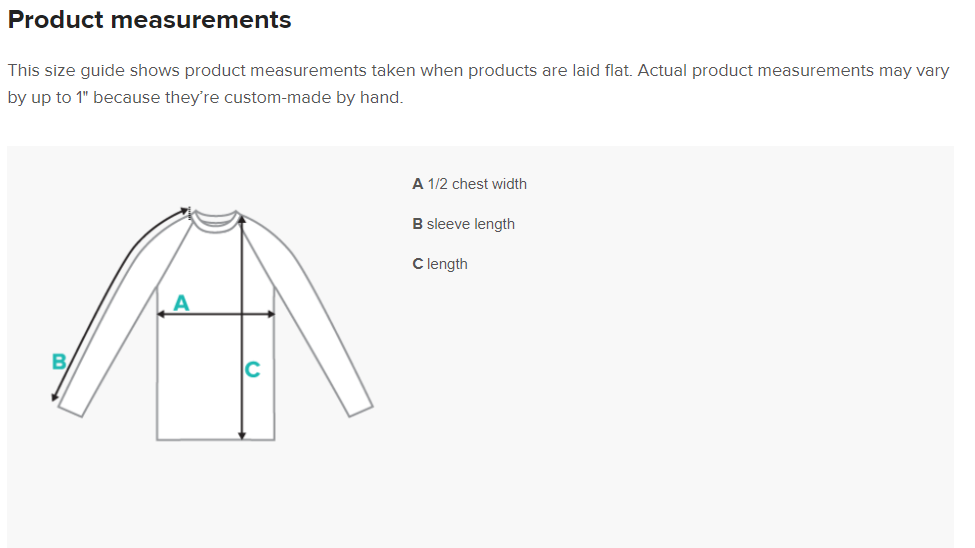Click the bold letter B in legend
975x548 pixels.
pyautogui.click(x=417, y=224)
